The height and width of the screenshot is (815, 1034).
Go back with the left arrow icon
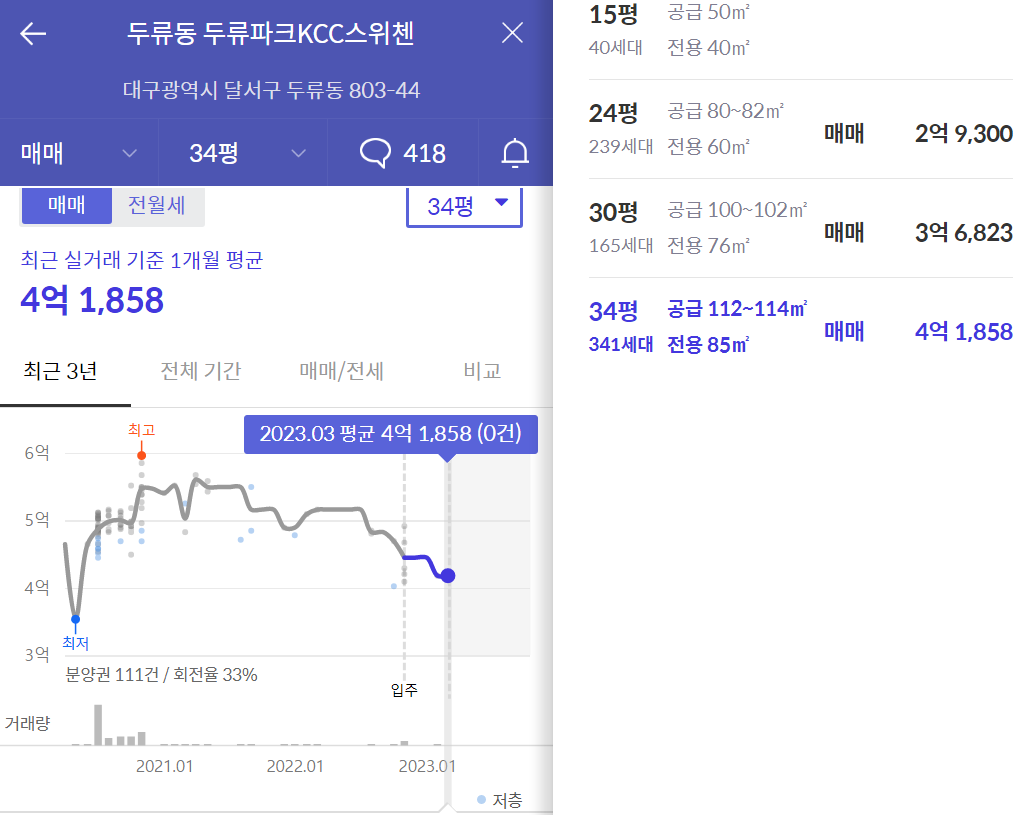tap(33, 34)
